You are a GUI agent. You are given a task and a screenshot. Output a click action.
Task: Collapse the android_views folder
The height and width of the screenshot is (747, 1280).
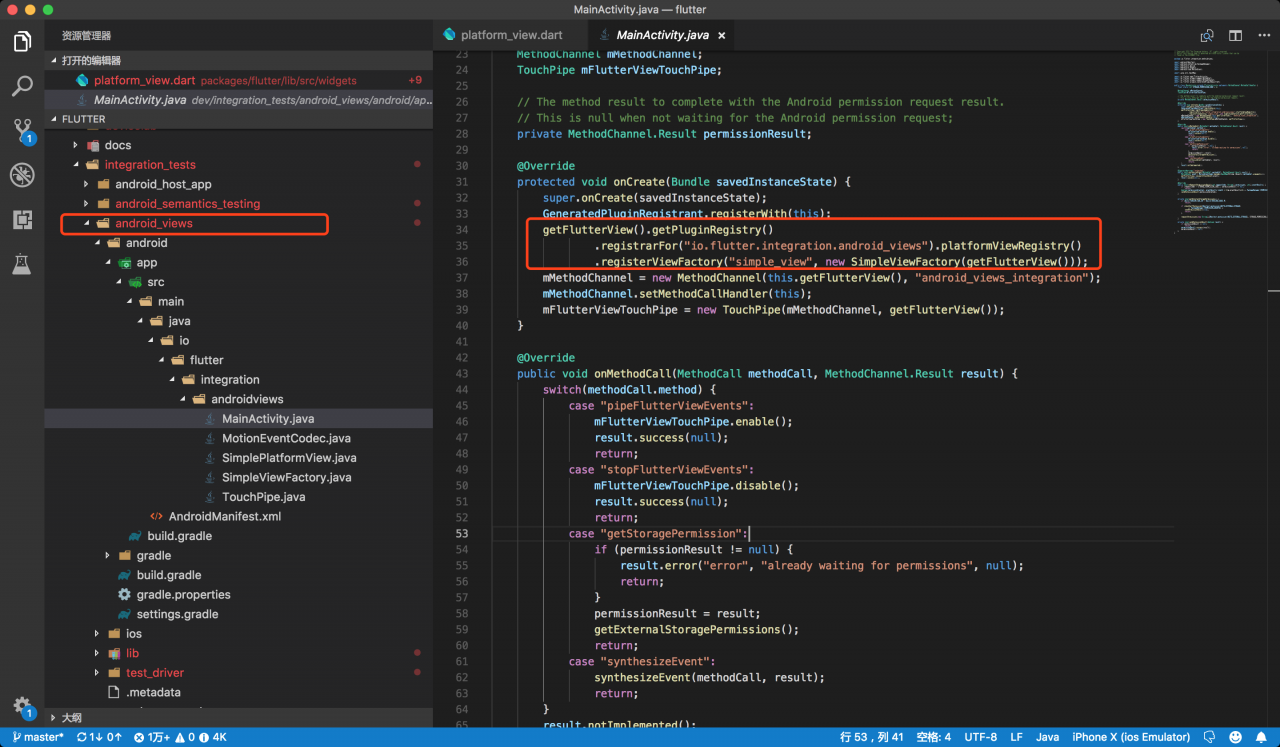[x=154, y=223]
